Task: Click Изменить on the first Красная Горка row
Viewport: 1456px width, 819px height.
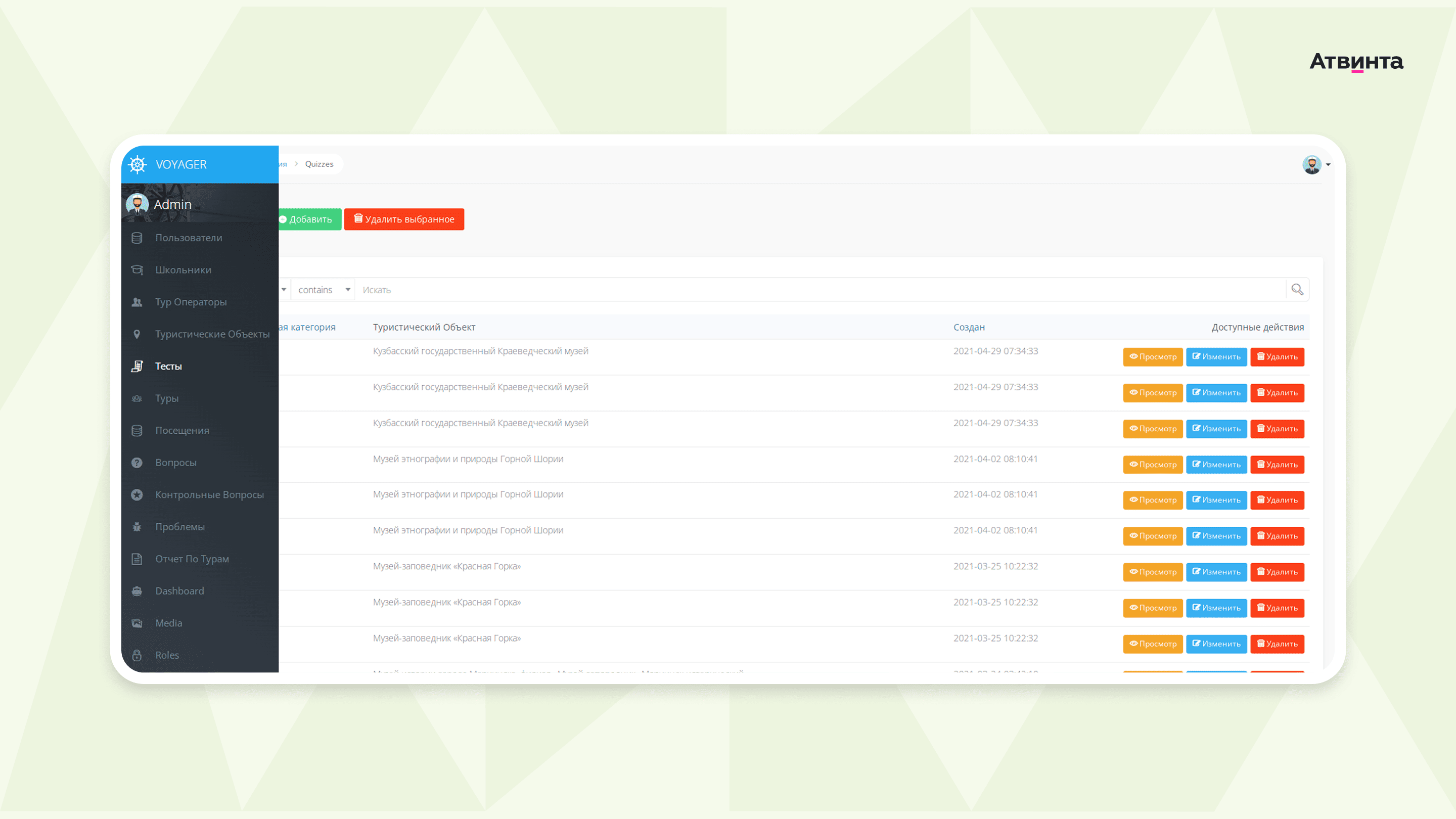Action: coord(1216,572)
